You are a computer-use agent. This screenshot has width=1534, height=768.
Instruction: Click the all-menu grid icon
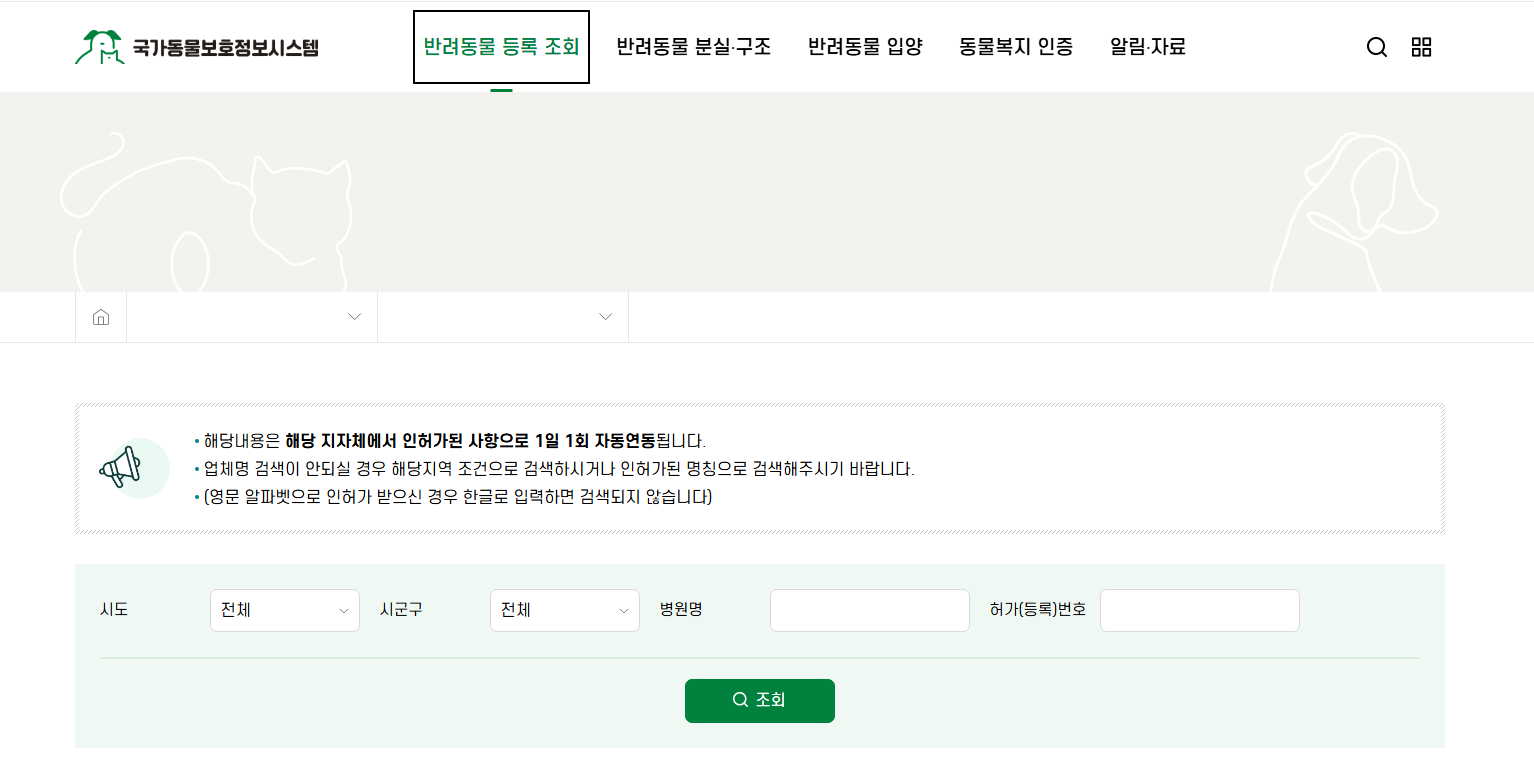pos(1422,46)
